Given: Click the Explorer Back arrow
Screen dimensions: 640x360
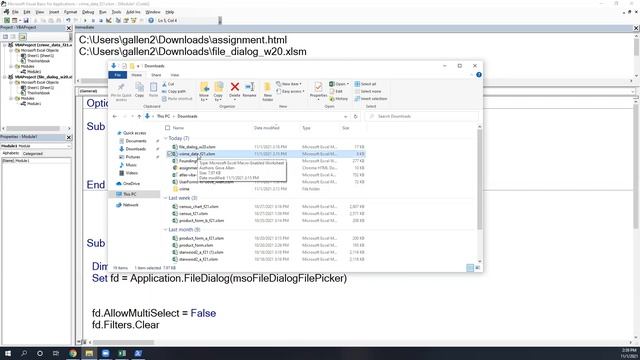Looking at the screenshot, I should (x=115, y=116).
